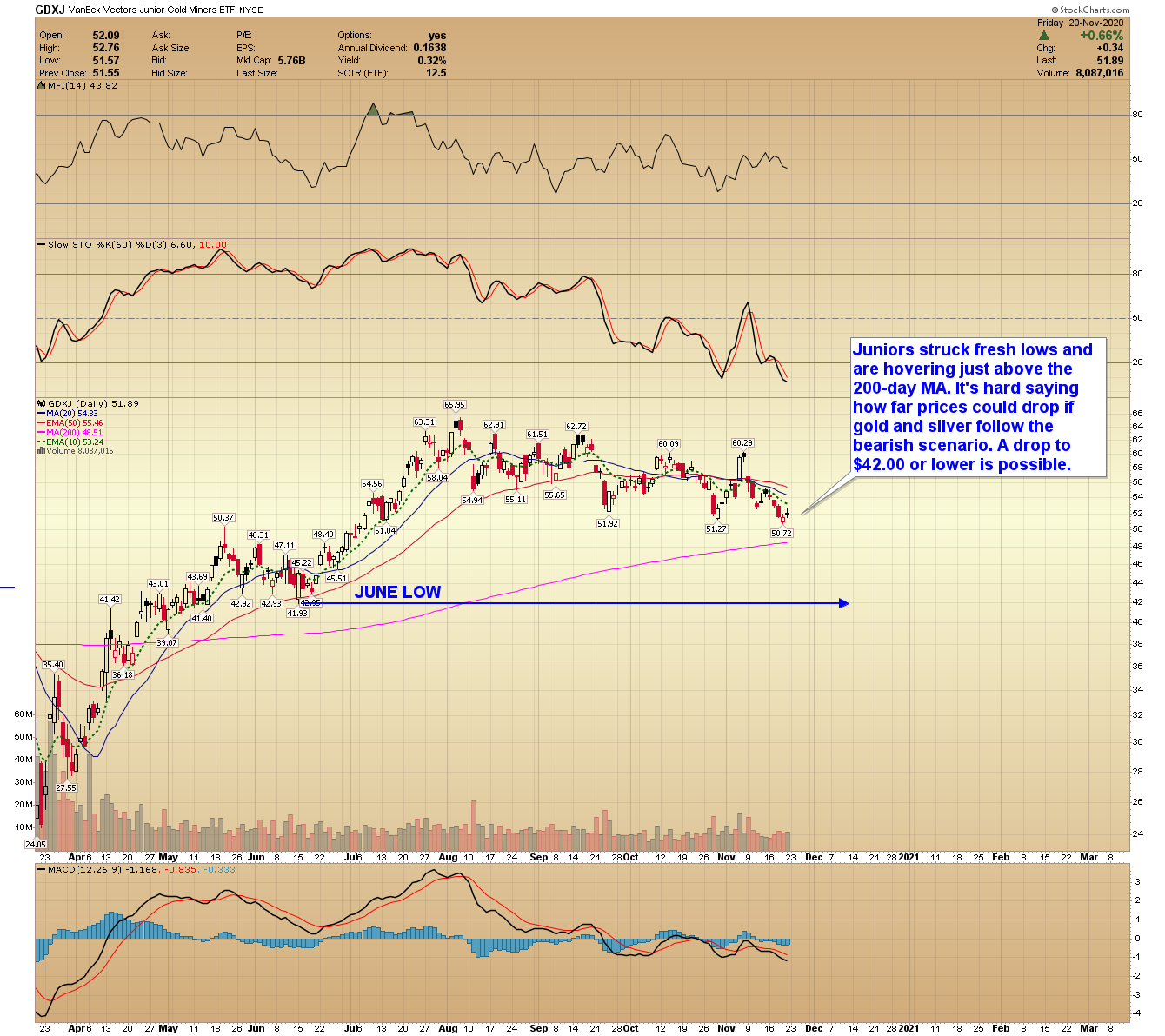The width and height of the screenshot is (1165, 1036).
Task: Click the StockCharts.com copyright link
Action: (x=1088, y=10)
